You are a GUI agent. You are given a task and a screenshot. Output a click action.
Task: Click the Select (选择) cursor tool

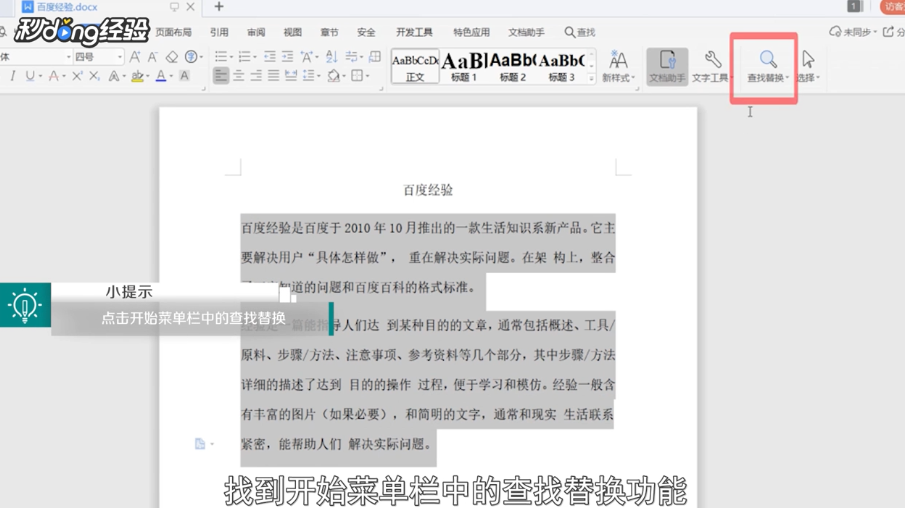click(808, 66)
